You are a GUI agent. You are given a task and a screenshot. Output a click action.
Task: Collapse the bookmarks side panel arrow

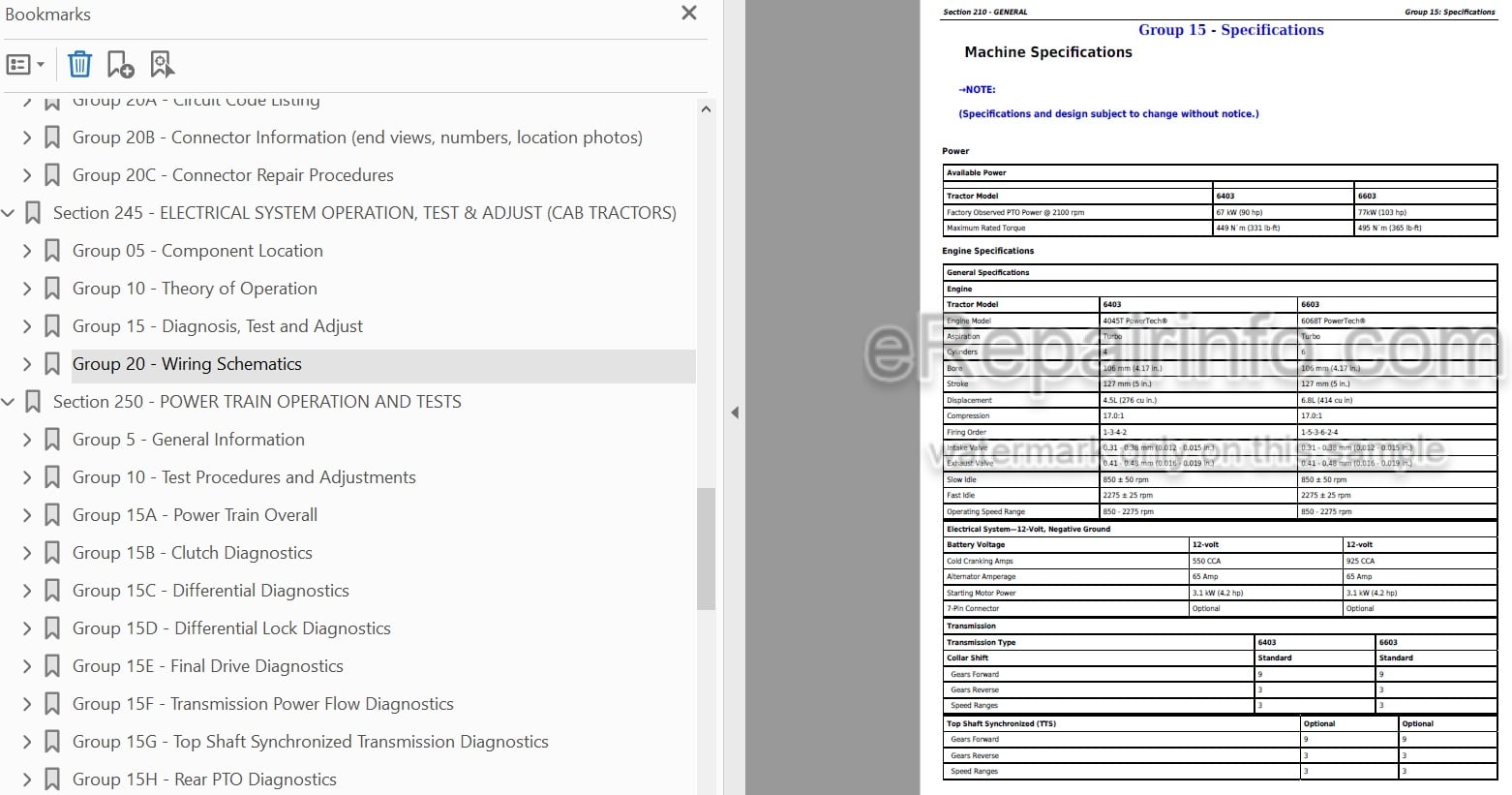coord(735,413)
